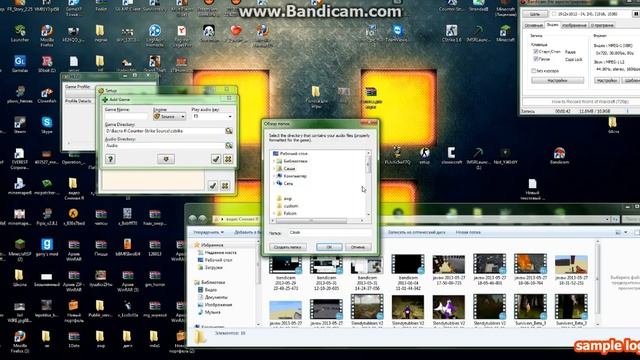Click the Папка field in browse dialog

[x=329, y=232]
